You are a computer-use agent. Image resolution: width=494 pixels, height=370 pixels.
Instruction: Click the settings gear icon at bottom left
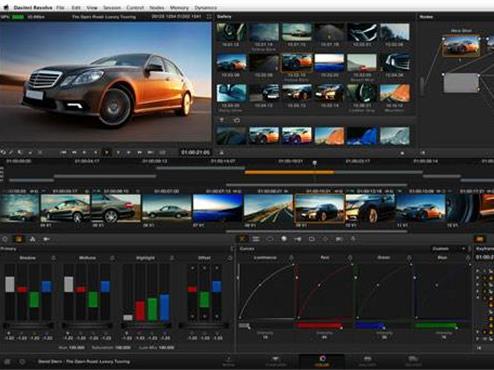(x=22, y=361)
